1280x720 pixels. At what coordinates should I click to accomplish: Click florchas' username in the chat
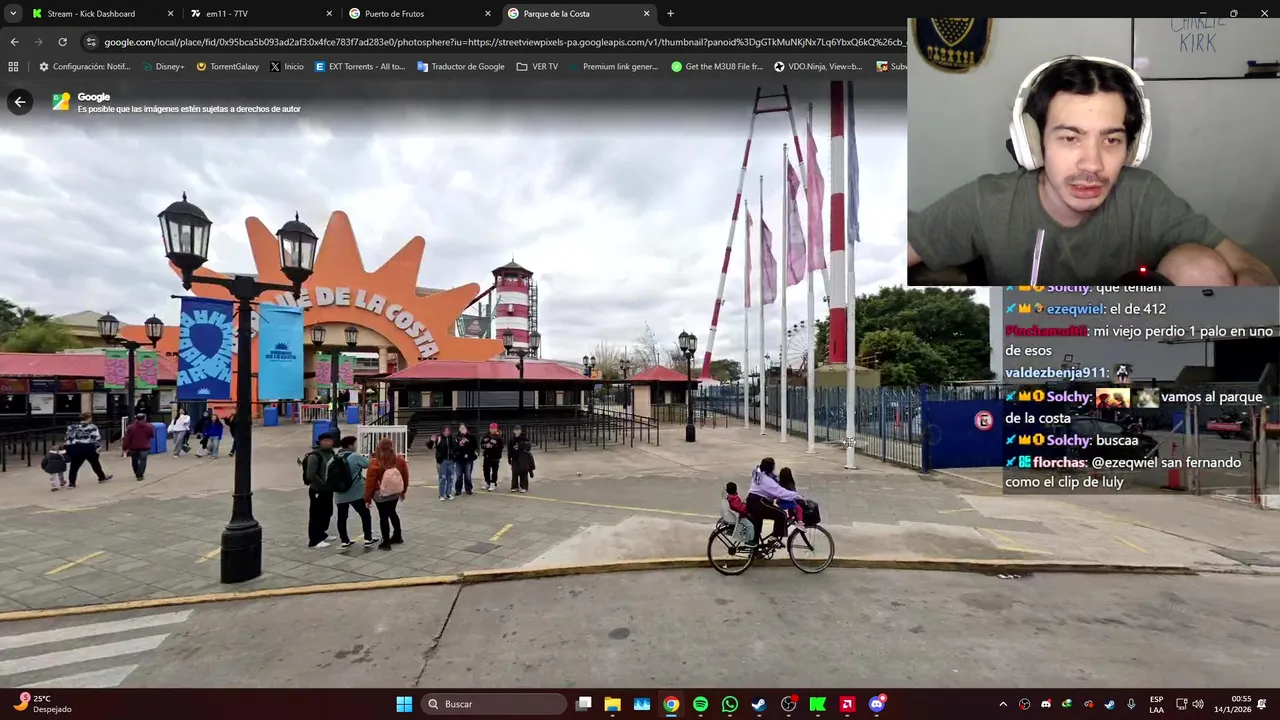[1059, 463]
